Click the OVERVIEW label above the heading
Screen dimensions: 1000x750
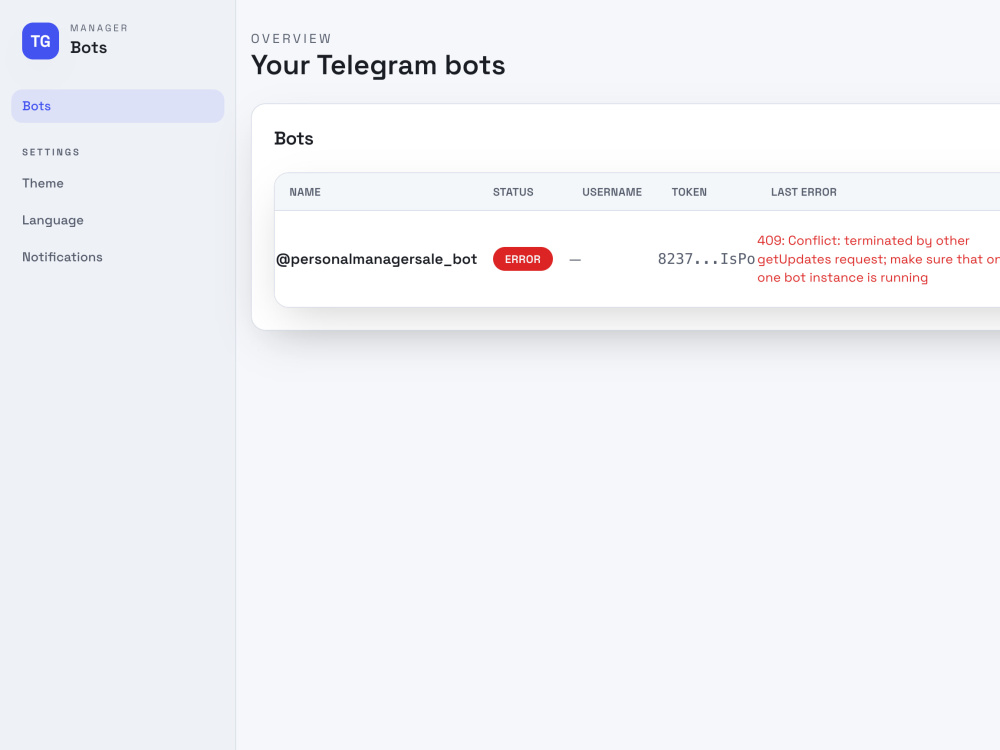click(x=291, y=38)
